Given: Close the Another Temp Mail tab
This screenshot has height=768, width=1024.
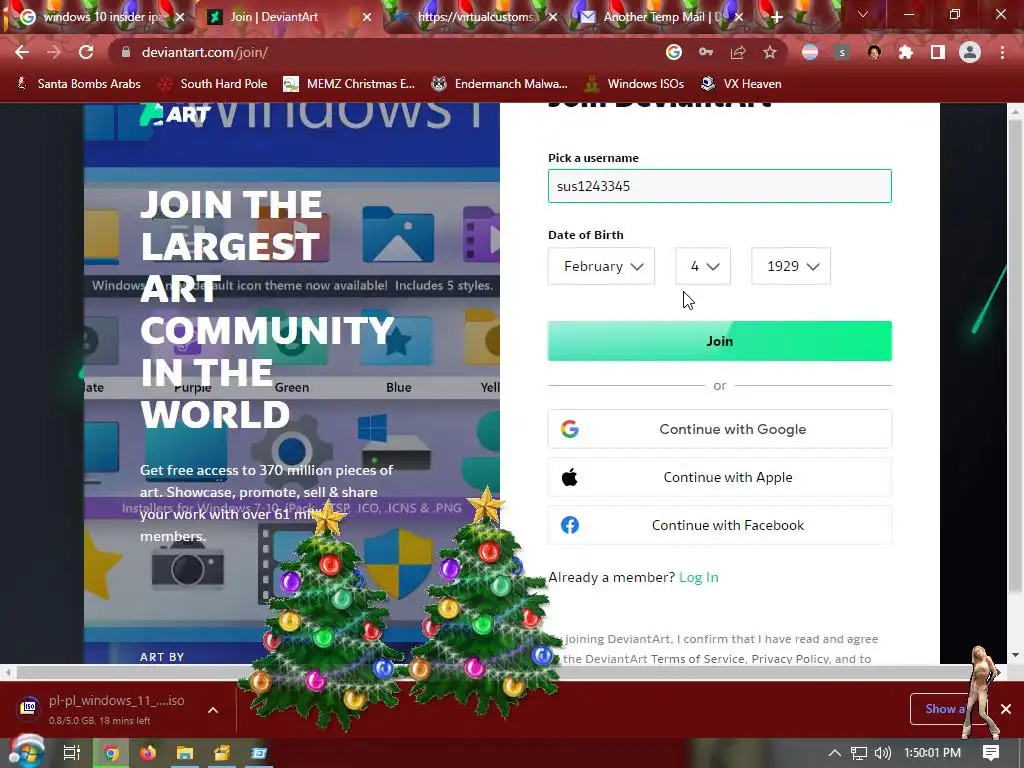Looking at the screenshot, I should click(x=739, y=17).
